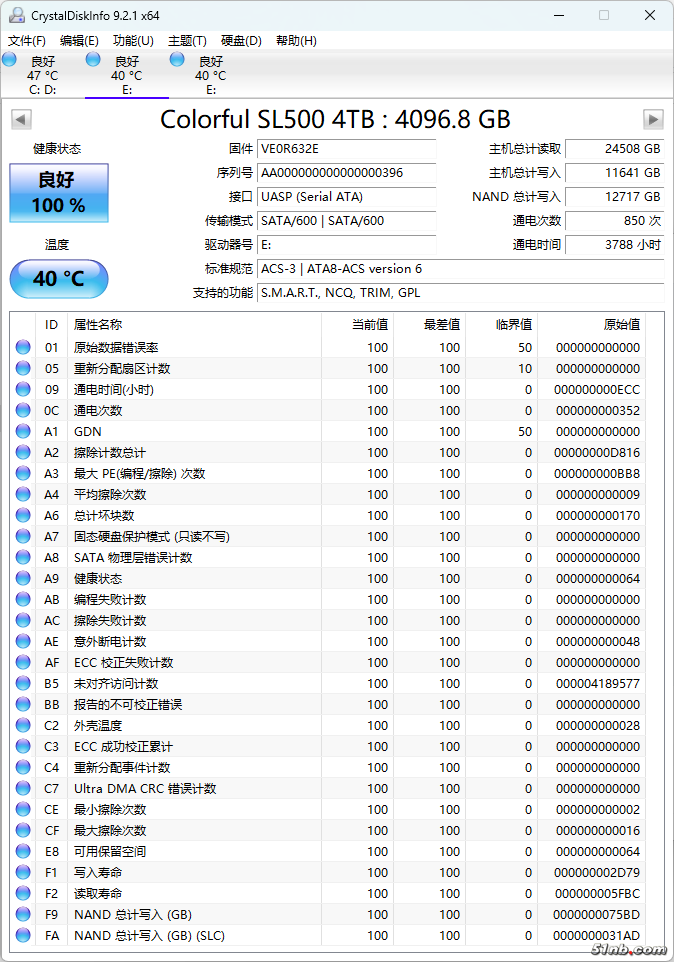The image size is (674, 962).
Task: Click the blue status orb for attribute 01
Action: click(x=23, y=348)
